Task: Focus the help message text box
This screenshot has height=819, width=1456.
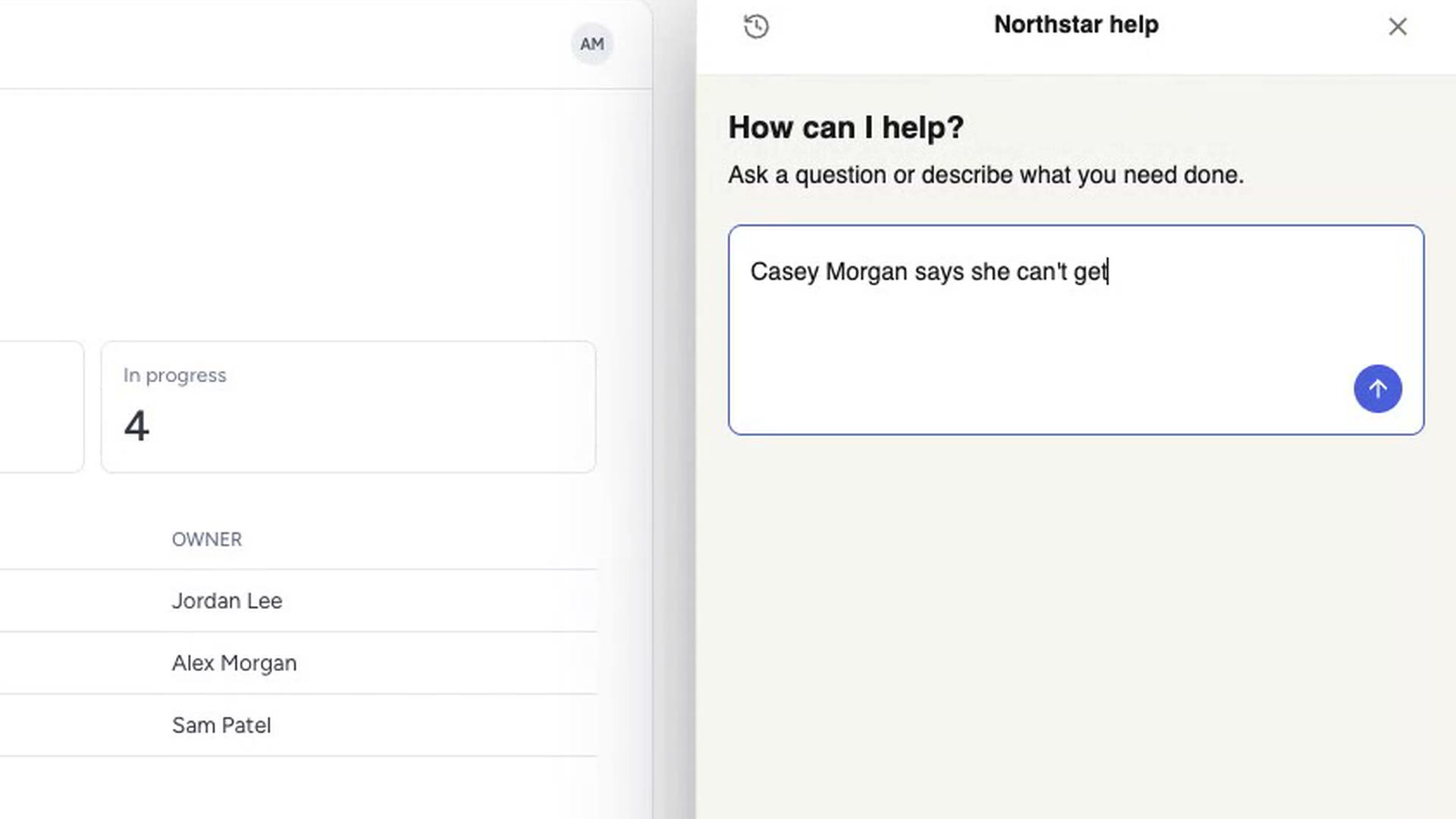Action: 1076,330
